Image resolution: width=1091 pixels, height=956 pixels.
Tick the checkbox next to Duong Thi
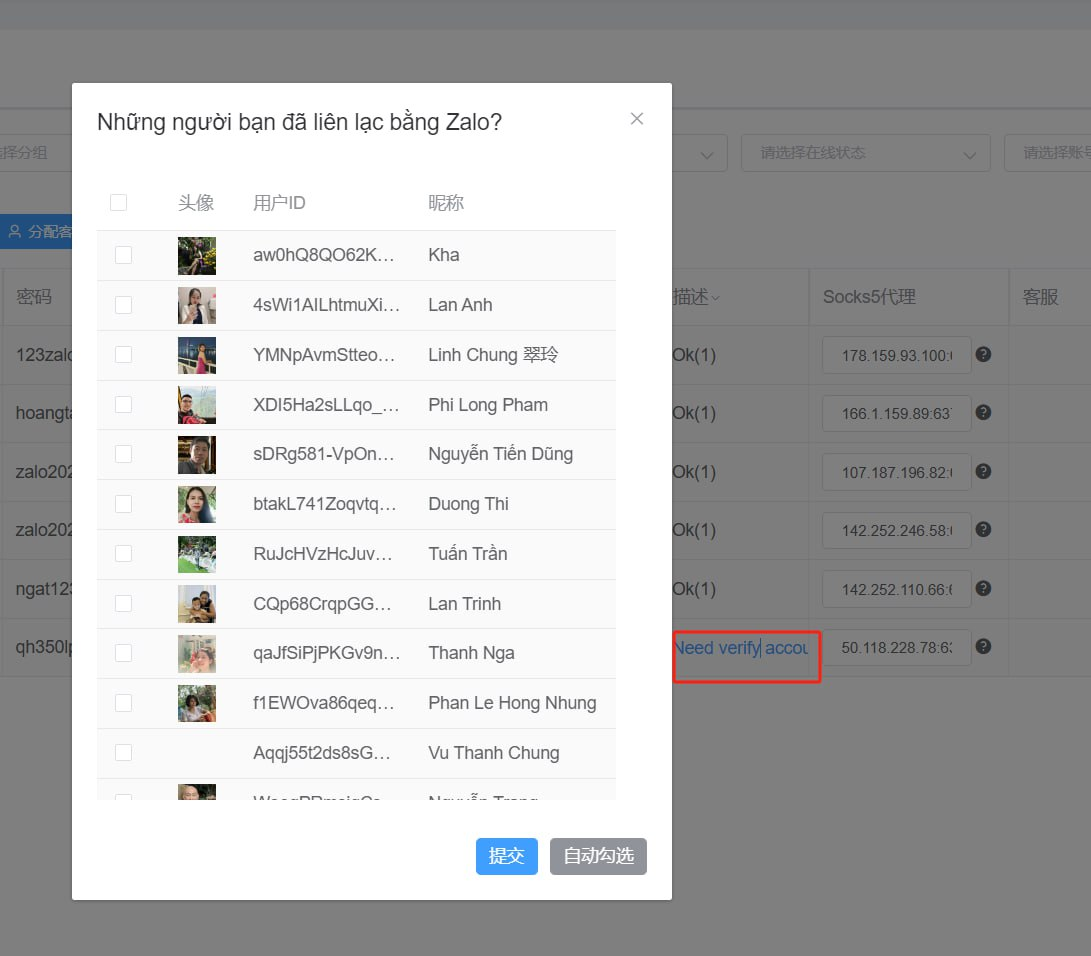[x=123, y=504]
